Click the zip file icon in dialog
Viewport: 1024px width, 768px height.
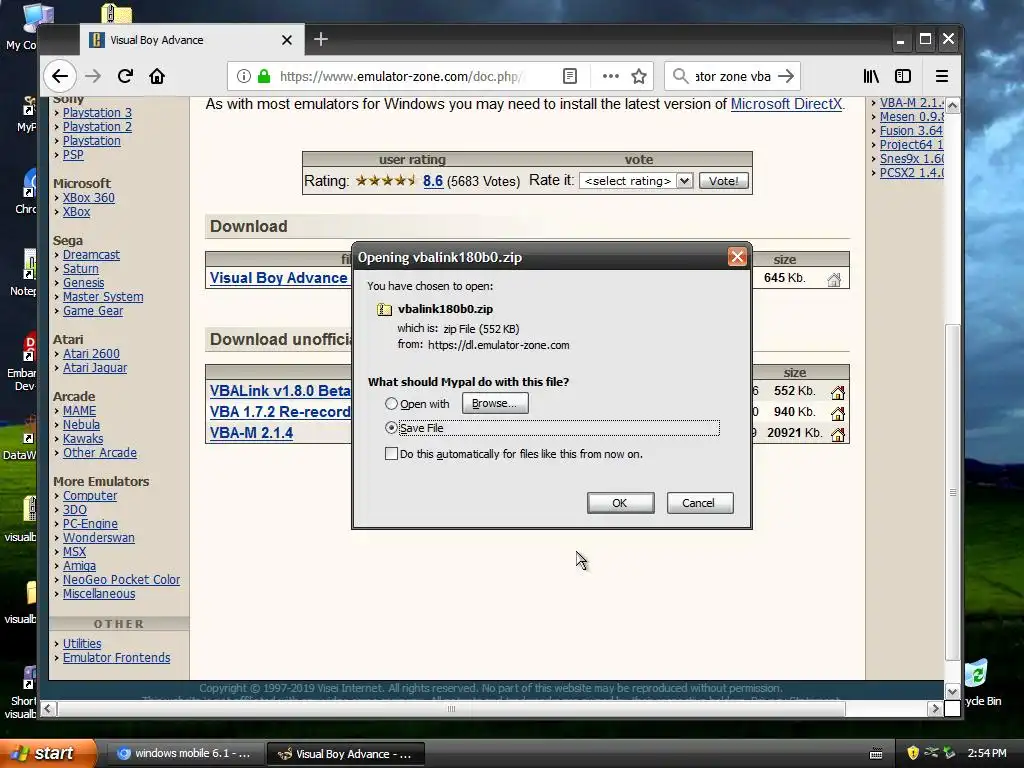384,309
